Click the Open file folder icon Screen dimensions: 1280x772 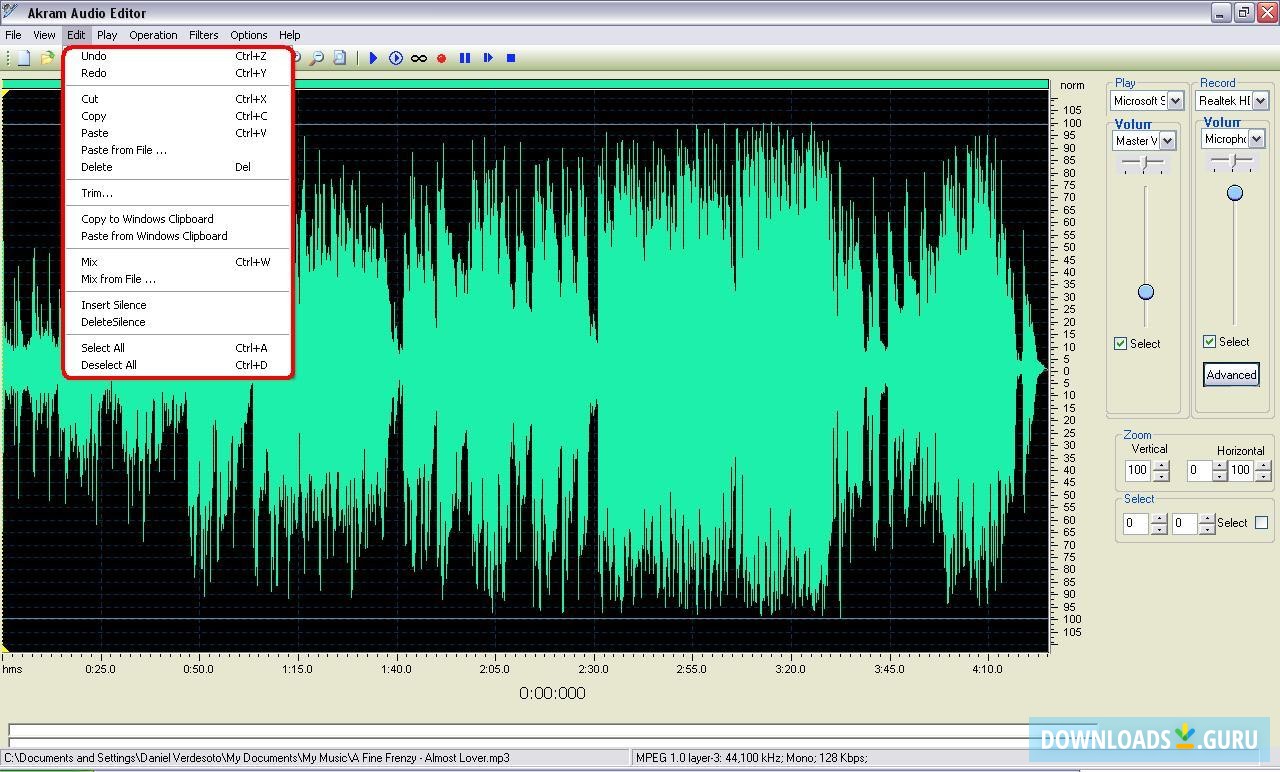pos(47,58)
